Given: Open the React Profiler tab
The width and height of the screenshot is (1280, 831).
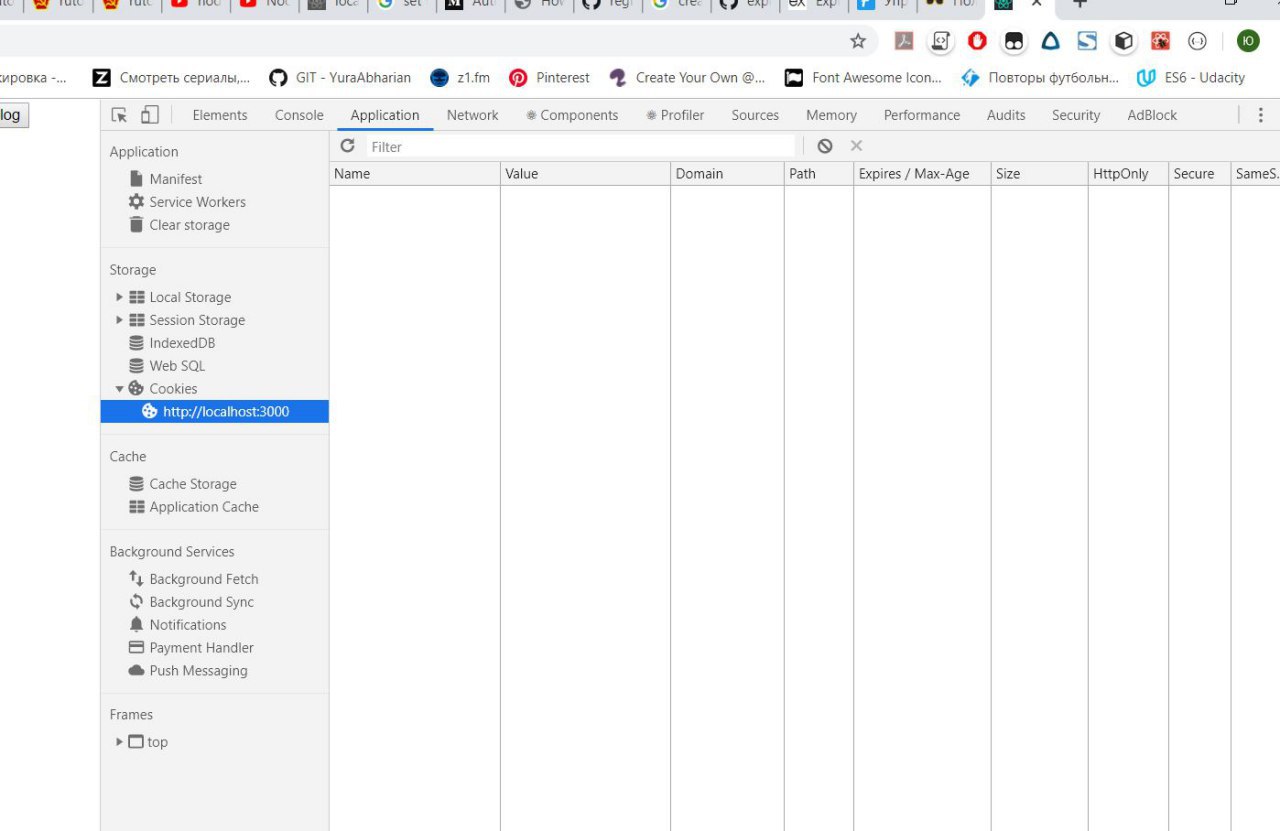Looking at the screenshot, I should [675, 115].
